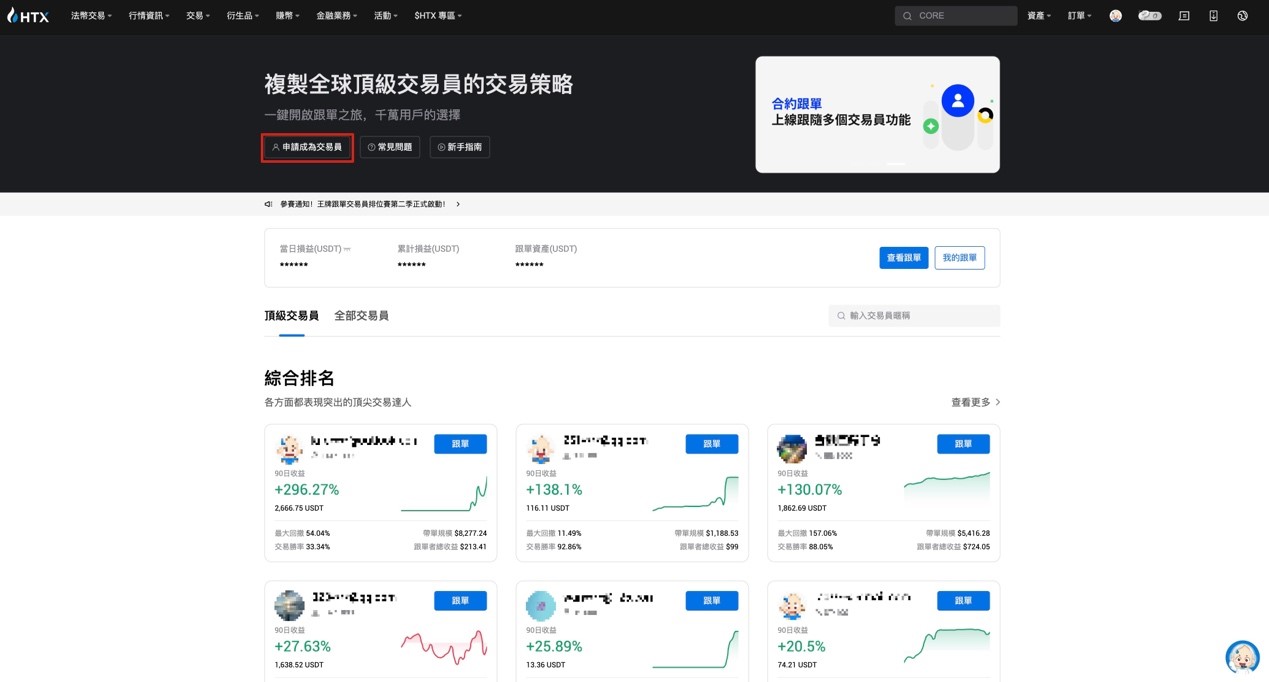Expand the 行情資訊 menu
The image size is (1269, 682).
(149, 16)
